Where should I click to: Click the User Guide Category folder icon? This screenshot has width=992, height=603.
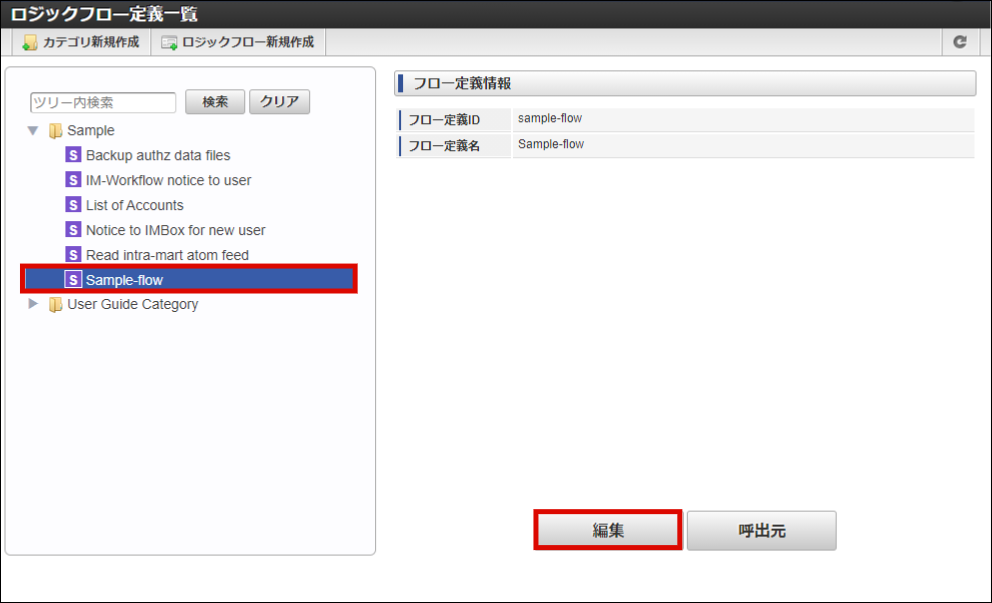pos(56,304)
